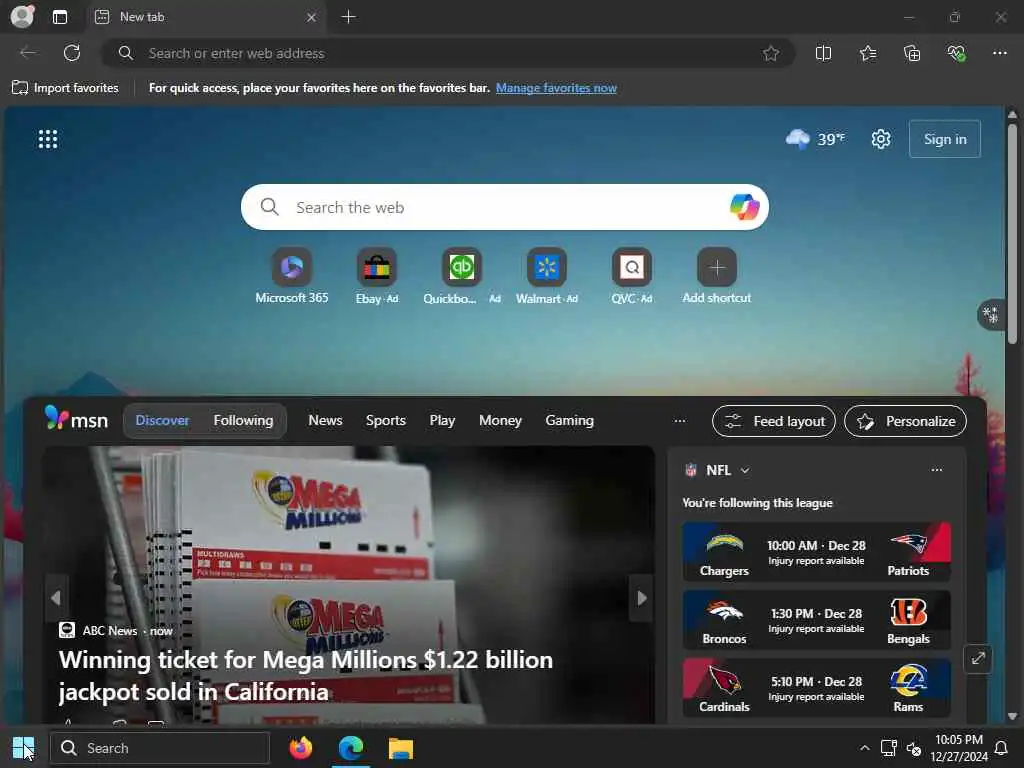This screenshot has width=1024, height=768.
Task: Open the QVC shortcut
Action: point(632,276)
